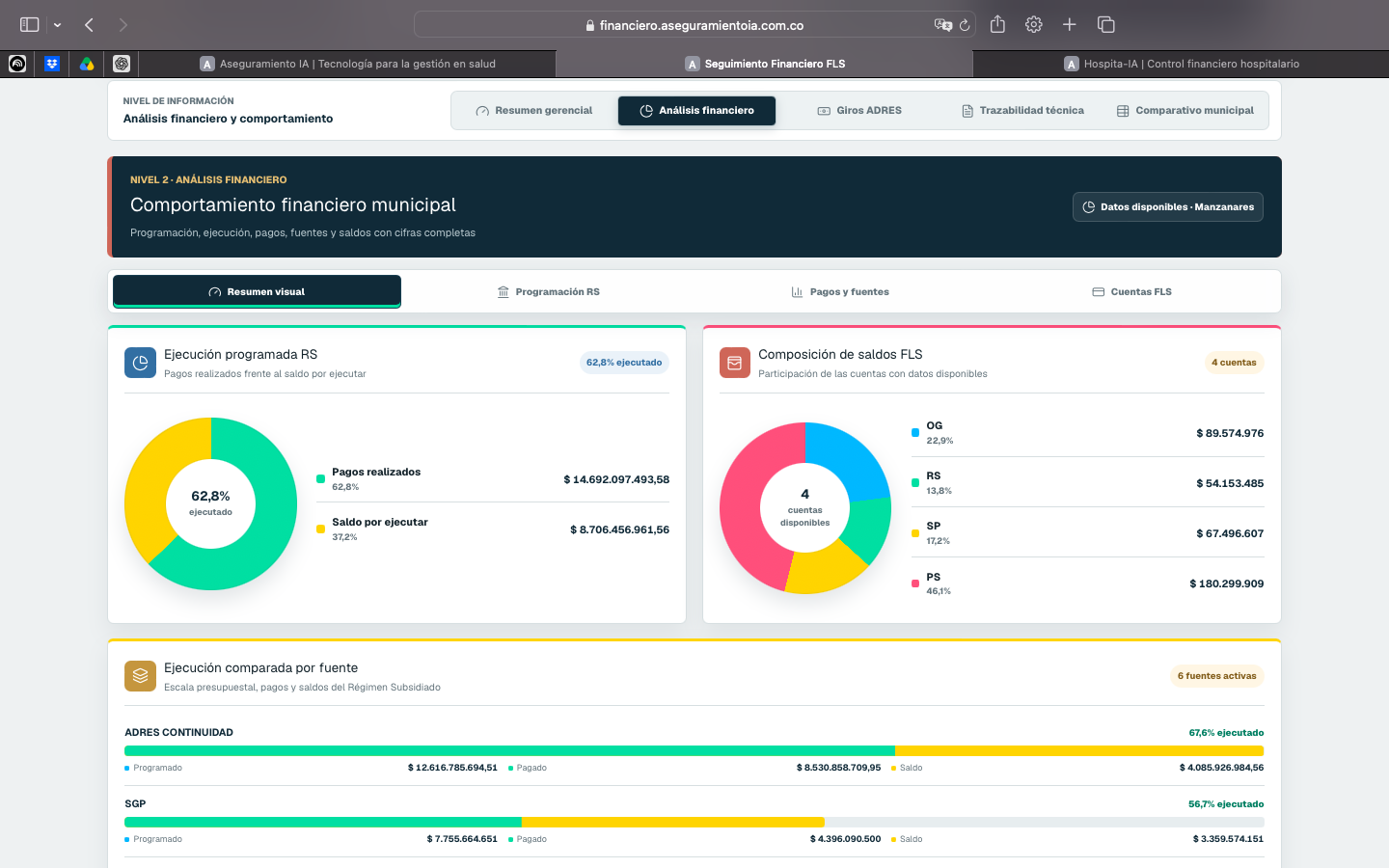Viewport: 1389px width, 868px height.
Task: Open the Dropbox pinned tab
Action: [52, 64]
